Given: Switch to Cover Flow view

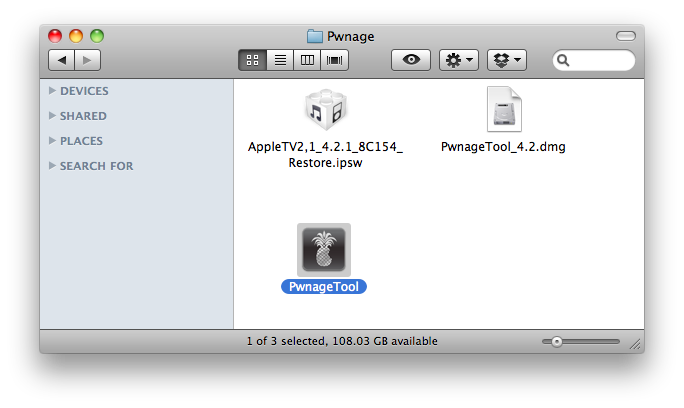Looking at the screenshot, I should [333, 60].
